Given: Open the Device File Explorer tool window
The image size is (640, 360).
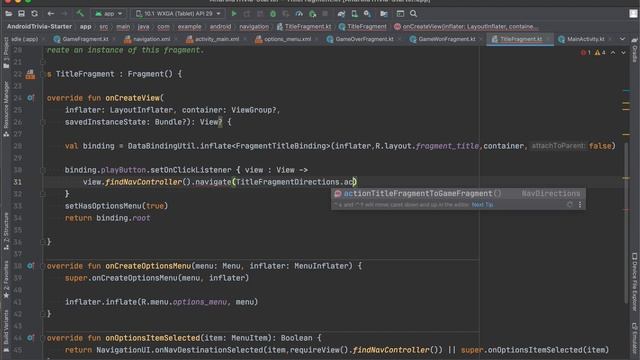Looking at the screenshot, I should (635, 282).
